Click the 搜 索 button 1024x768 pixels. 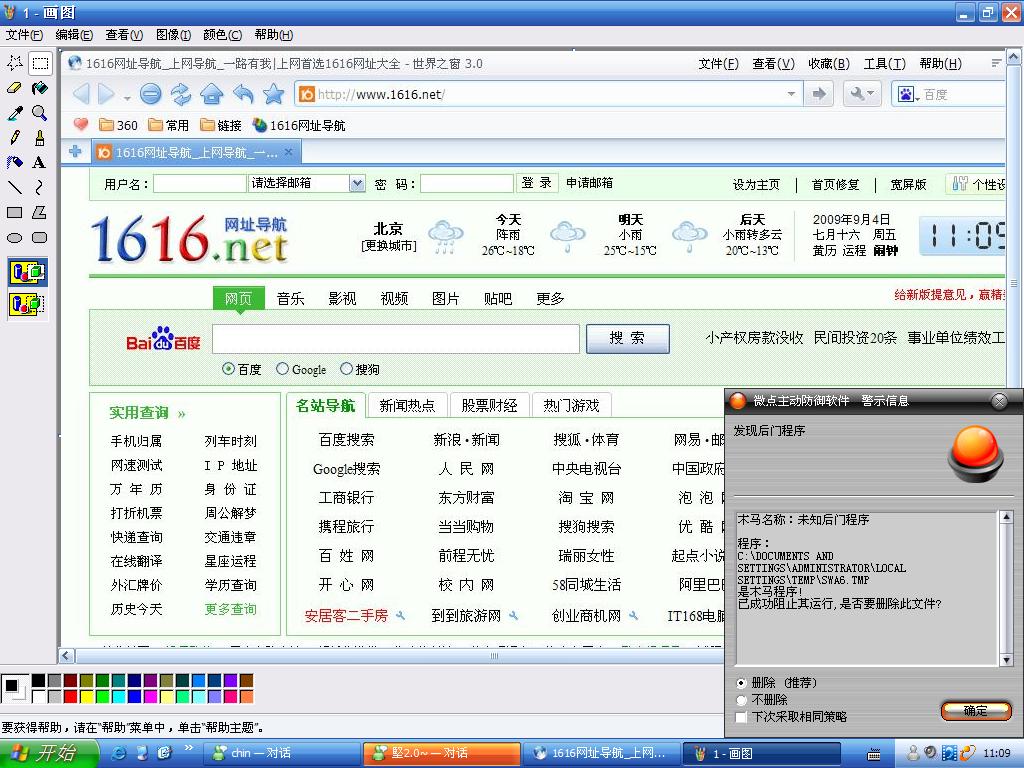[628, 338]
